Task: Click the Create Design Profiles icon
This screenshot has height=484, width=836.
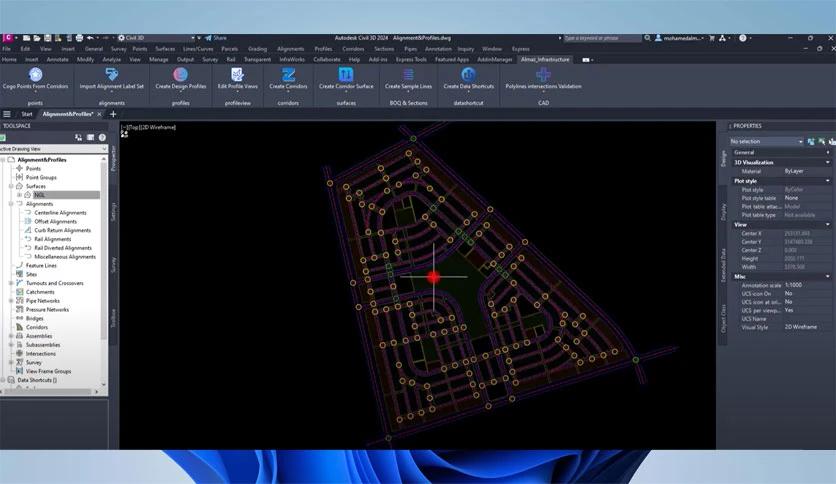Action: tap(181, 74)
